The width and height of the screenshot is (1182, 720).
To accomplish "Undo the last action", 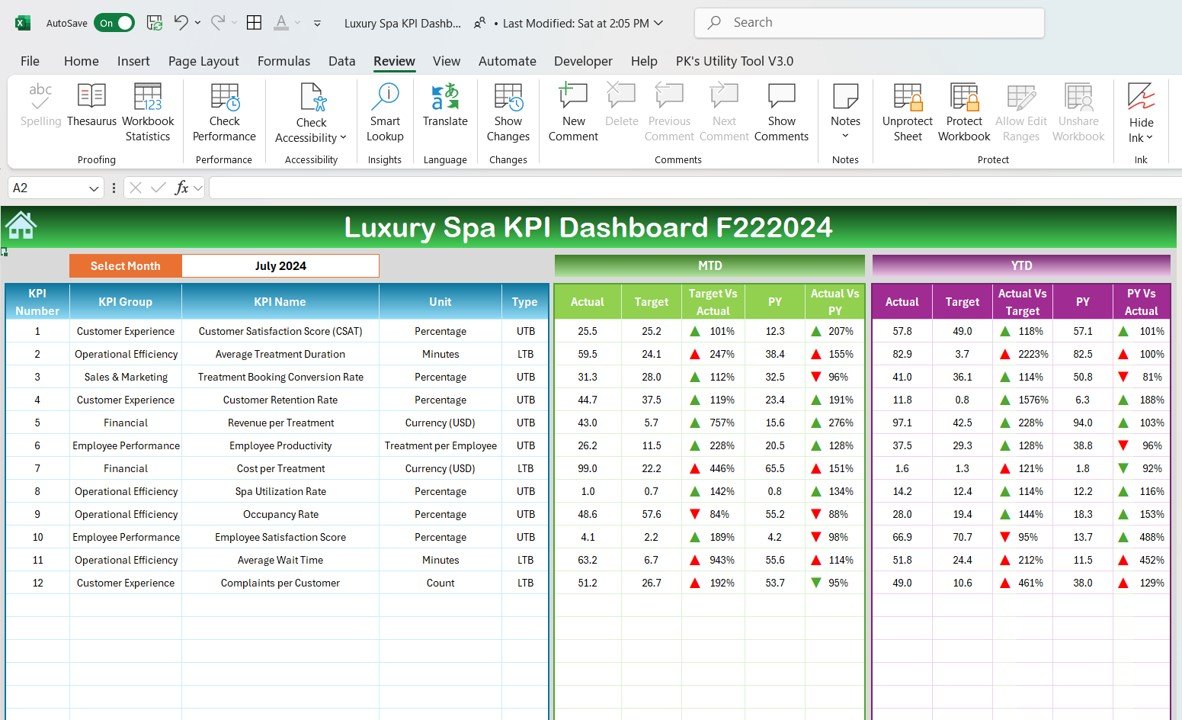I will pos(180,23).
